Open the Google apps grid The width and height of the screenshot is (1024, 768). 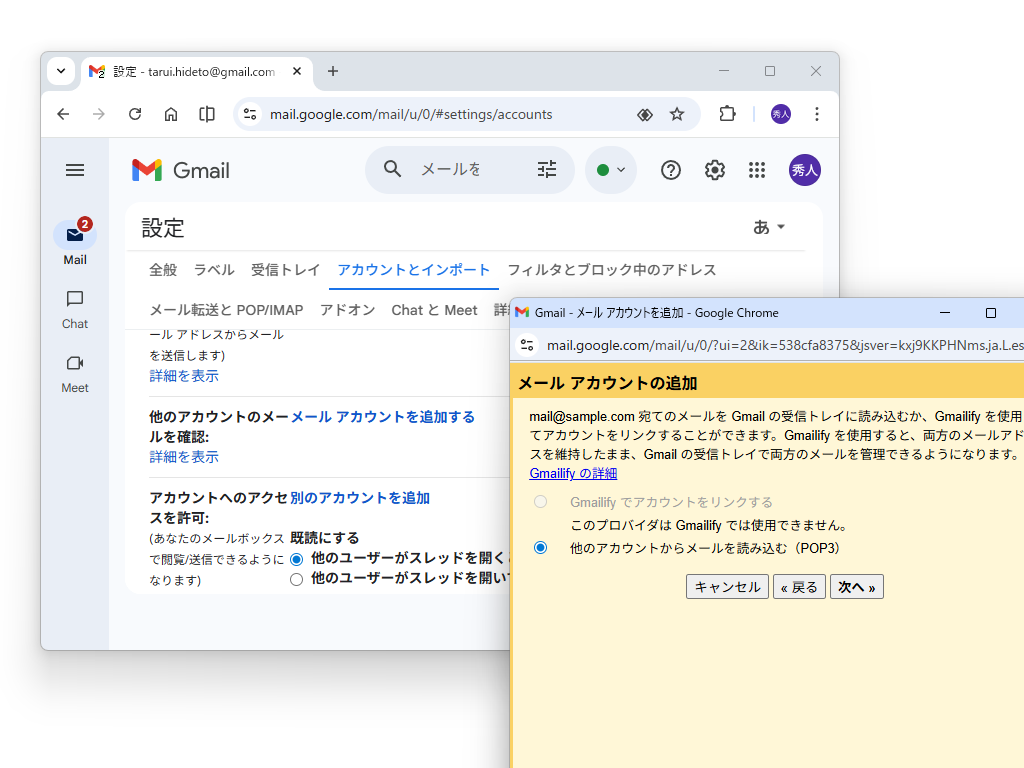[757, 170]
